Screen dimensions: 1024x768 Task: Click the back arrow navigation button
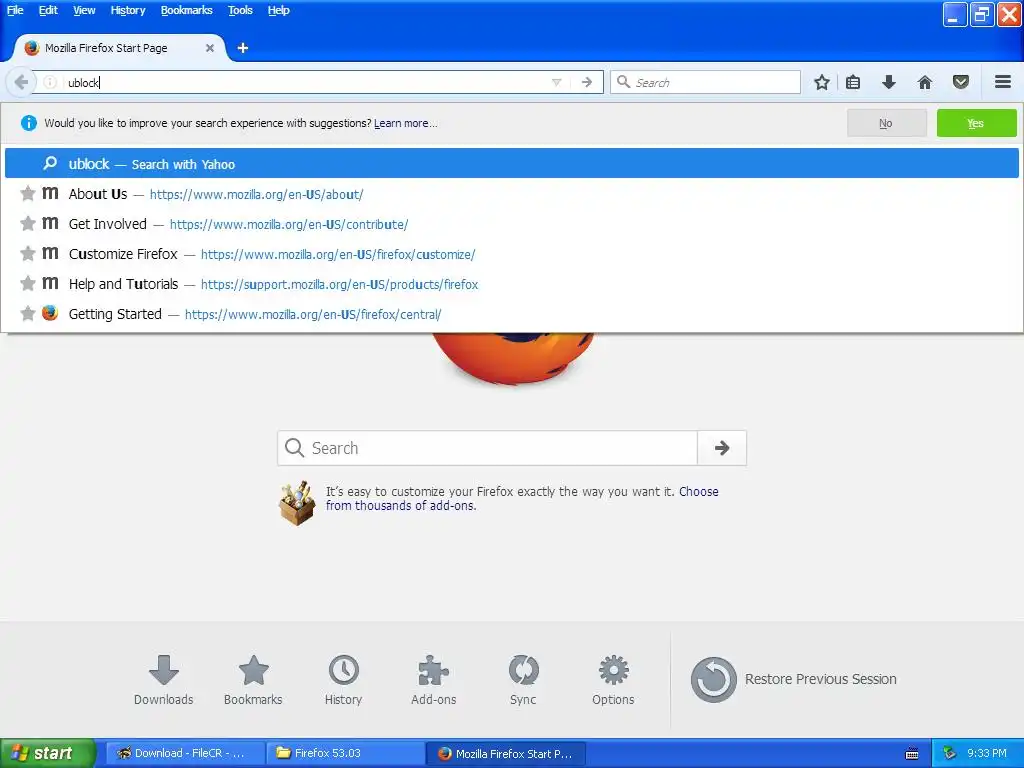pos(20,82)
